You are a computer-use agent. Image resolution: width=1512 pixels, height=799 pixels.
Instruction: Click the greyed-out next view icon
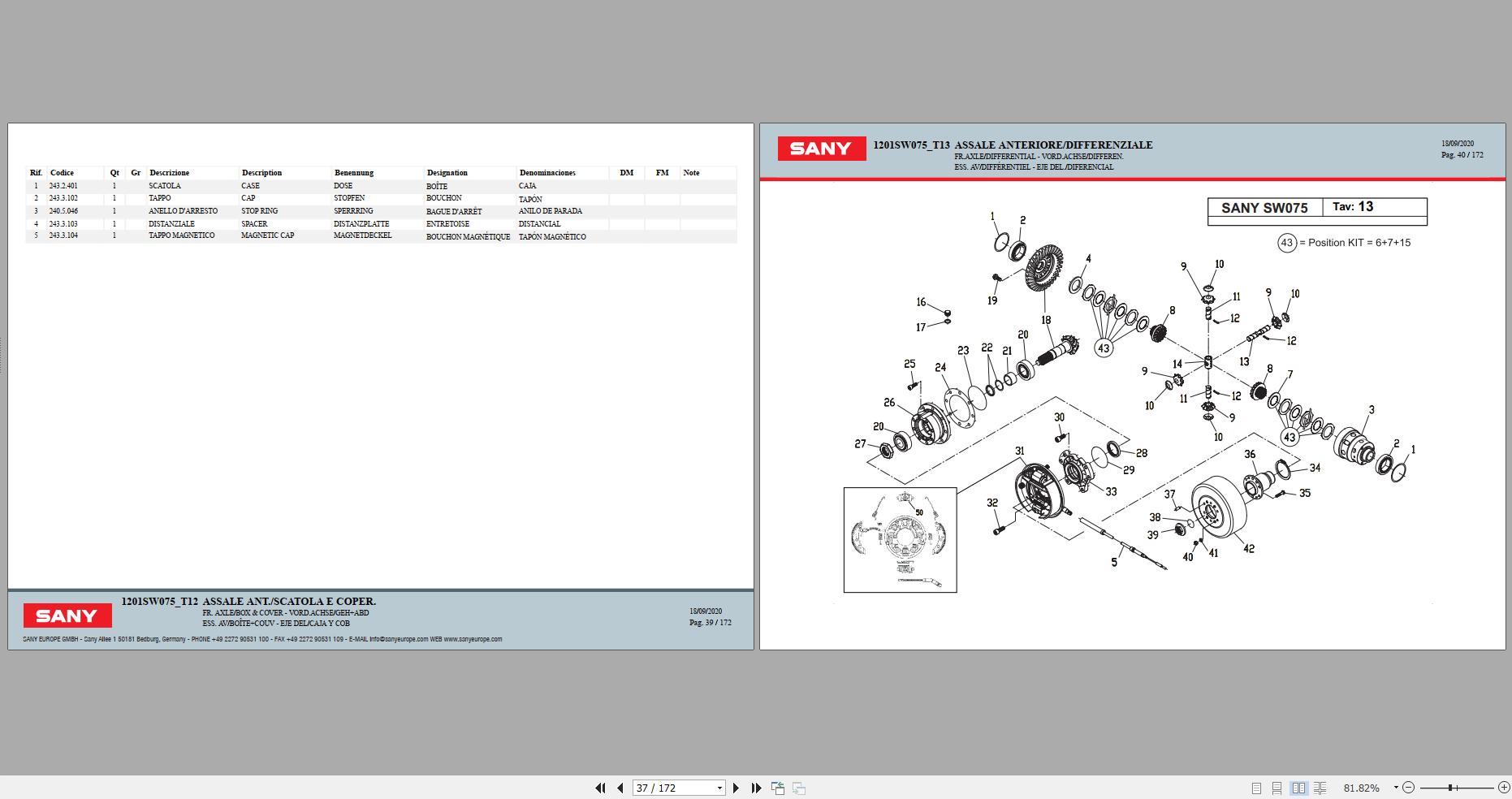click(799, 788)
